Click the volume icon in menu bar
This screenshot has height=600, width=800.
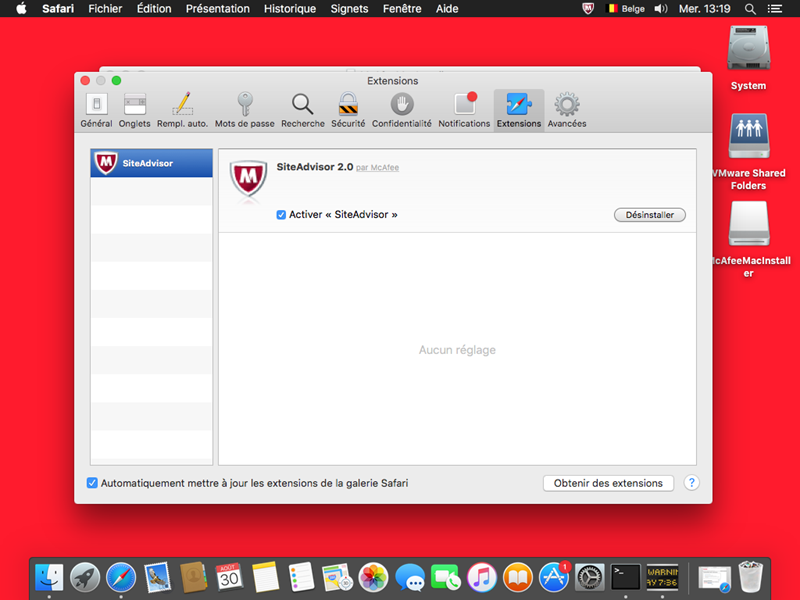click(x=661, y=9)
